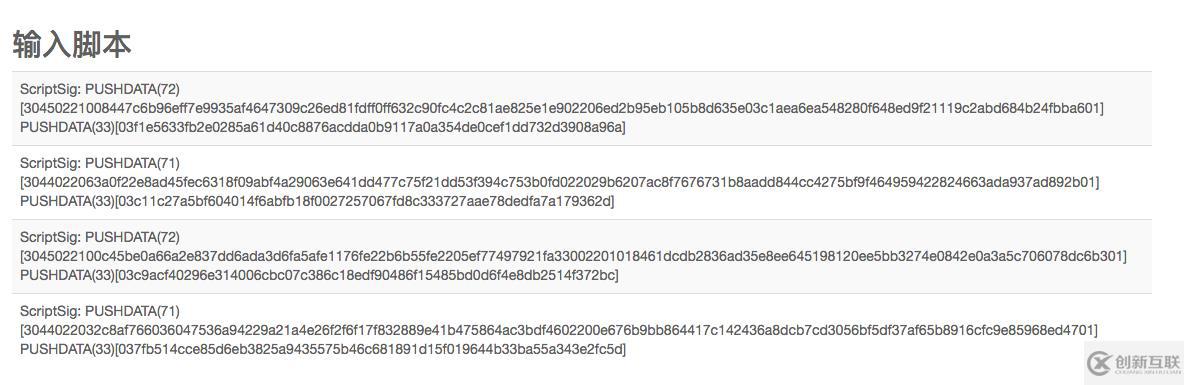
Task: Select the signature hex starting 3045022100c45be0
Action: (573, 256)
